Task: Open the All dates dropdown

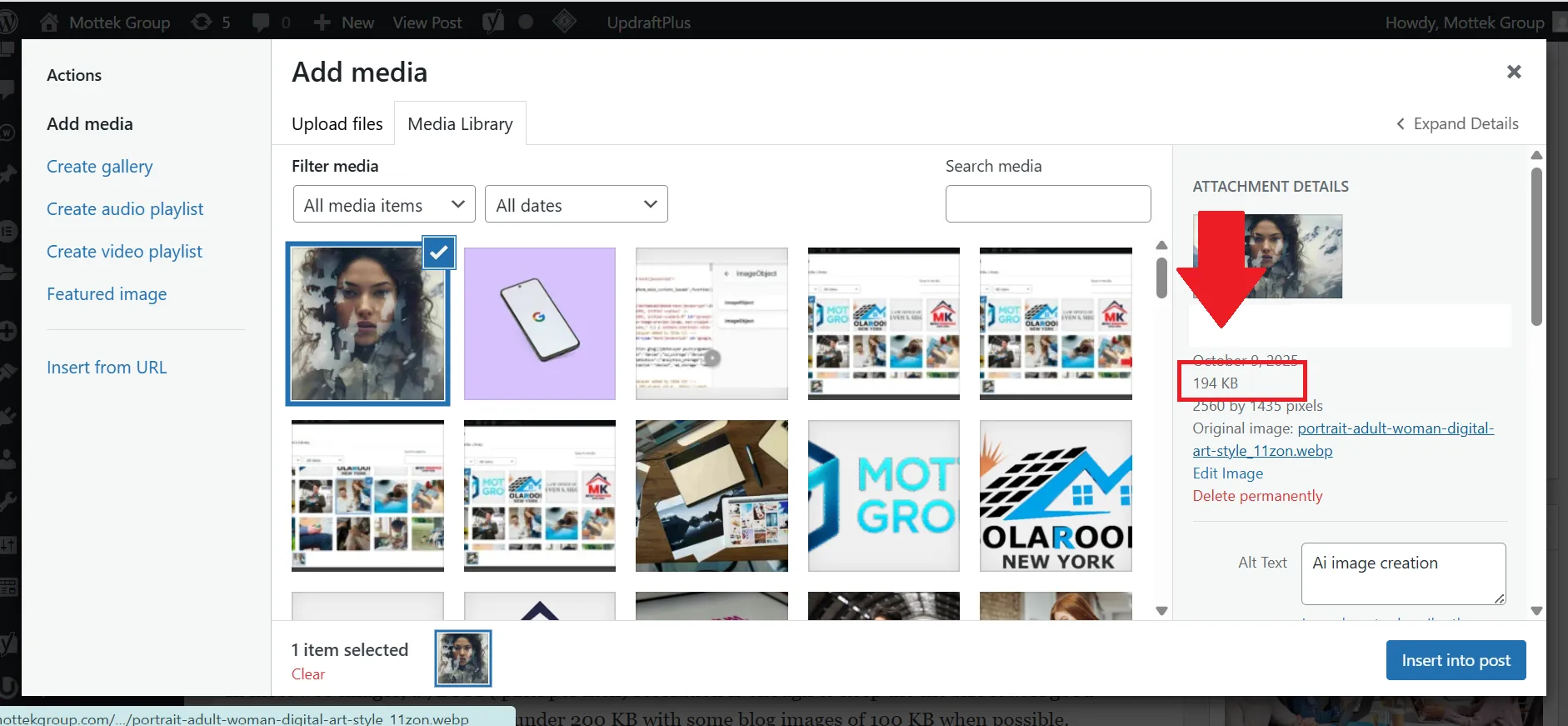Action: coord(577,204)
